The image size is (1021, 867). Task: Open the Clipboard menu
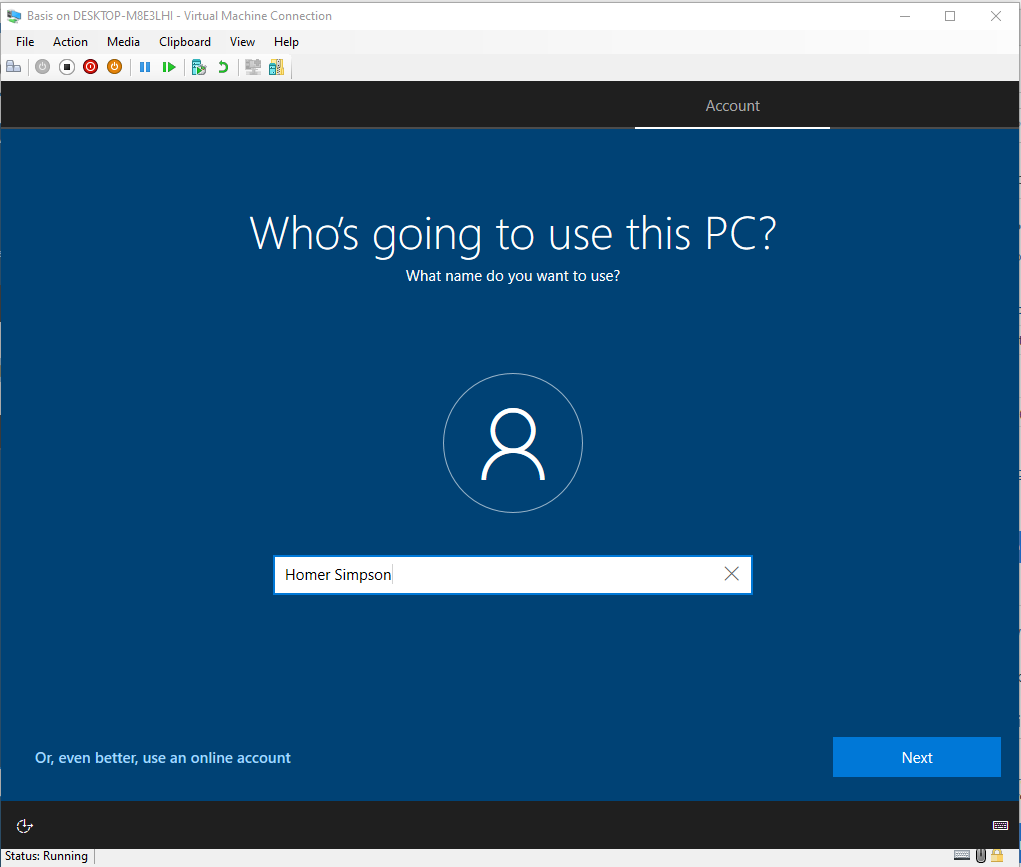[185, 42]
